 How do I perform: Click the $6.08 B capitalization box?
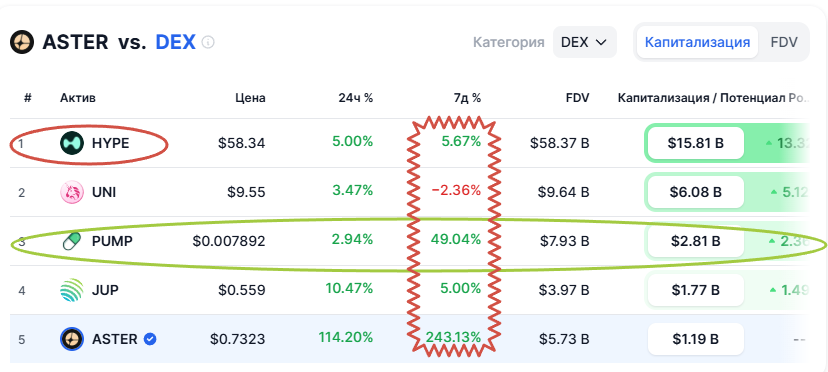click(695, 192)
